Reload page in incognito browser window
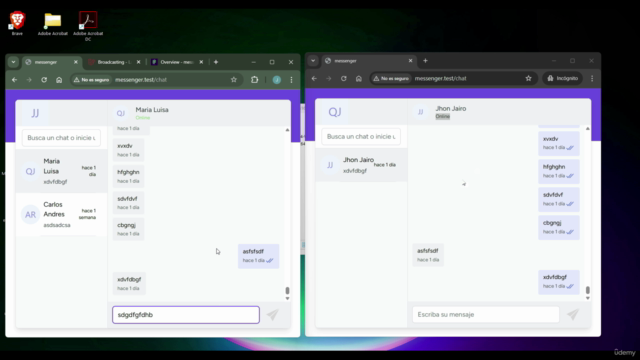Image resolution: width=640 pixels, height=360 pixels. [x=344, y=78]
